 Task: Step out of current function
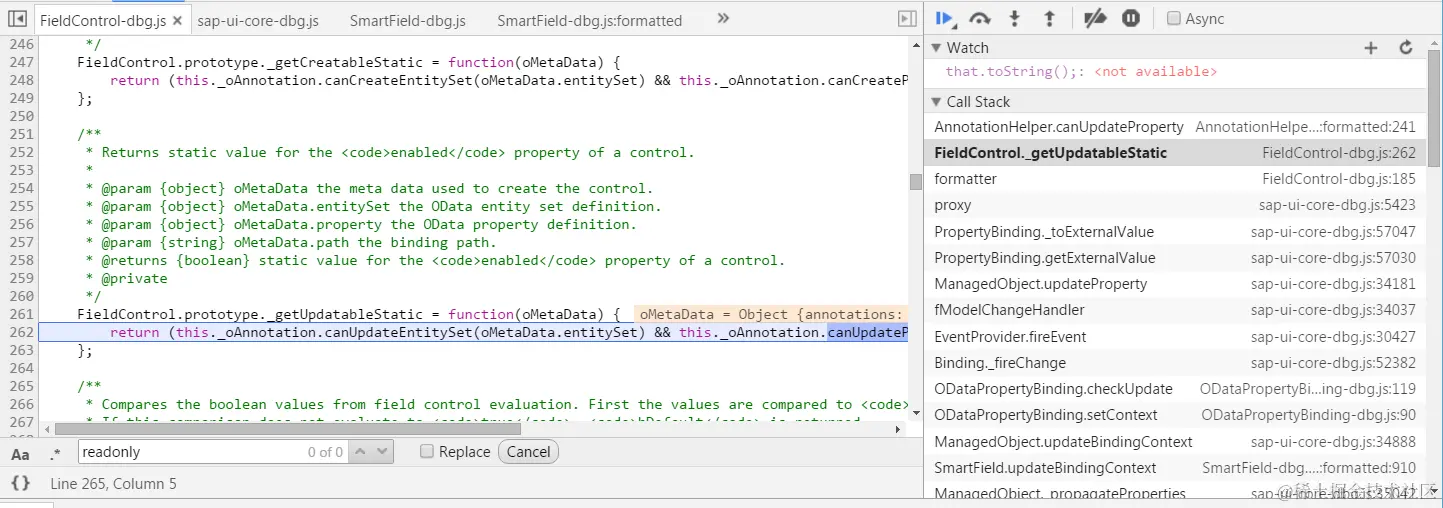point(1049,18)
